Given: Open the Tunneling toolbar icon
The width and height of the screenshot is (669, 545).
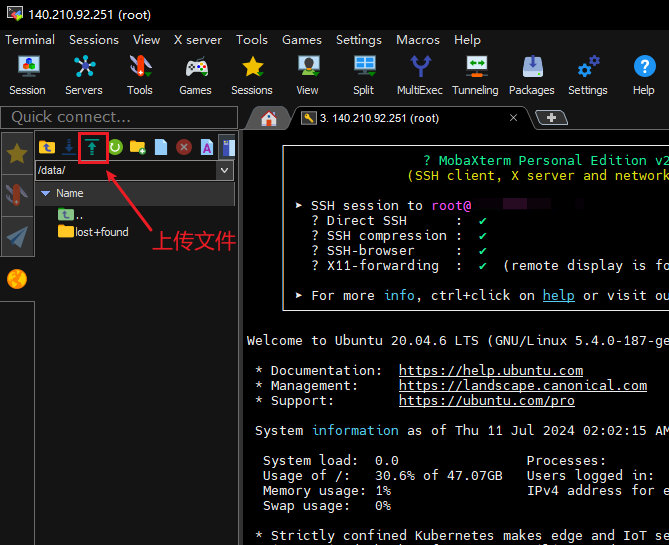Looking at the screenshot, I should (x=476, y=75).
